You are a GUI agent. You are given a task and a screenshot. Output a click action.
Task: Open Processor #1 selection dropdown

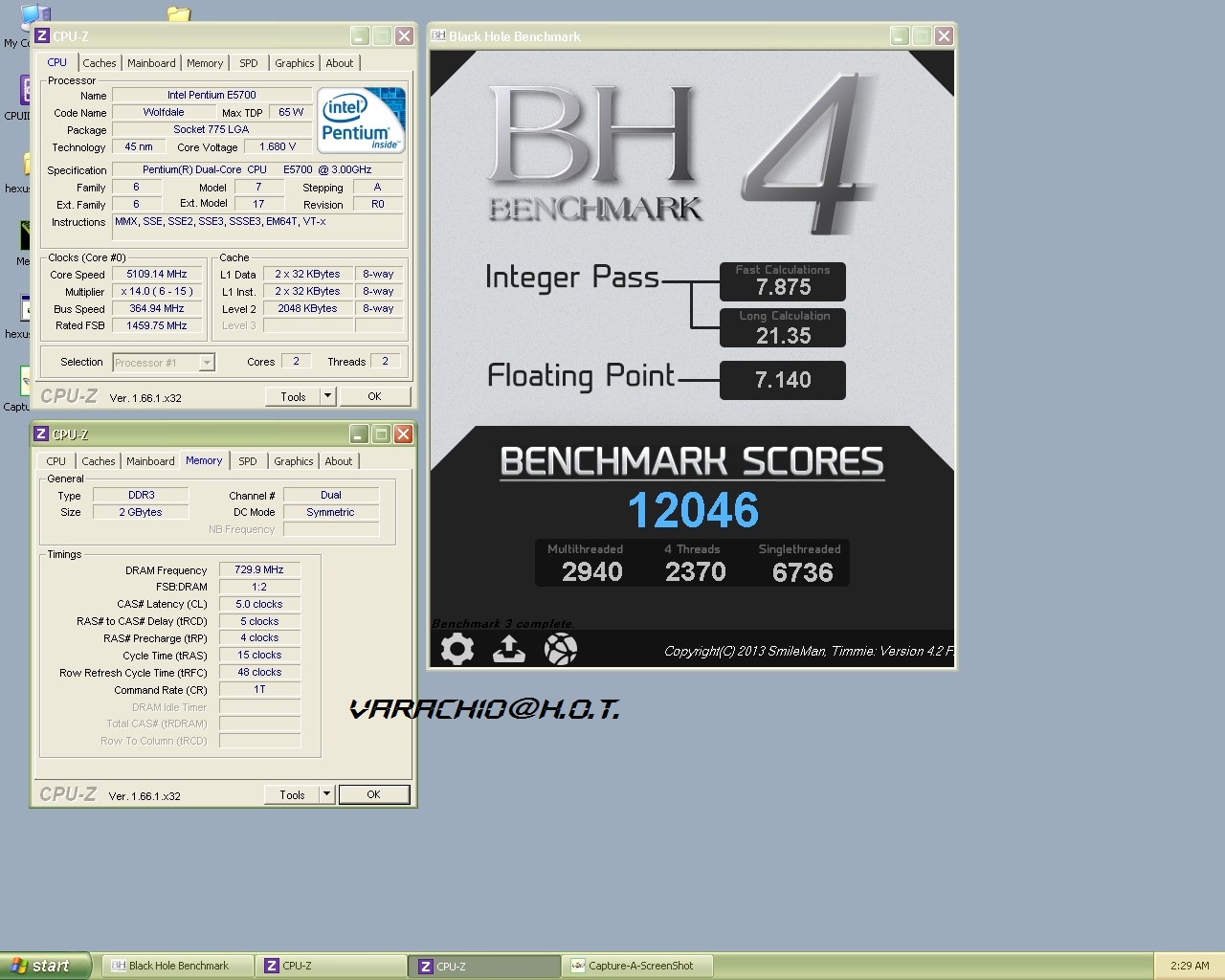click(x=164, y=363)
